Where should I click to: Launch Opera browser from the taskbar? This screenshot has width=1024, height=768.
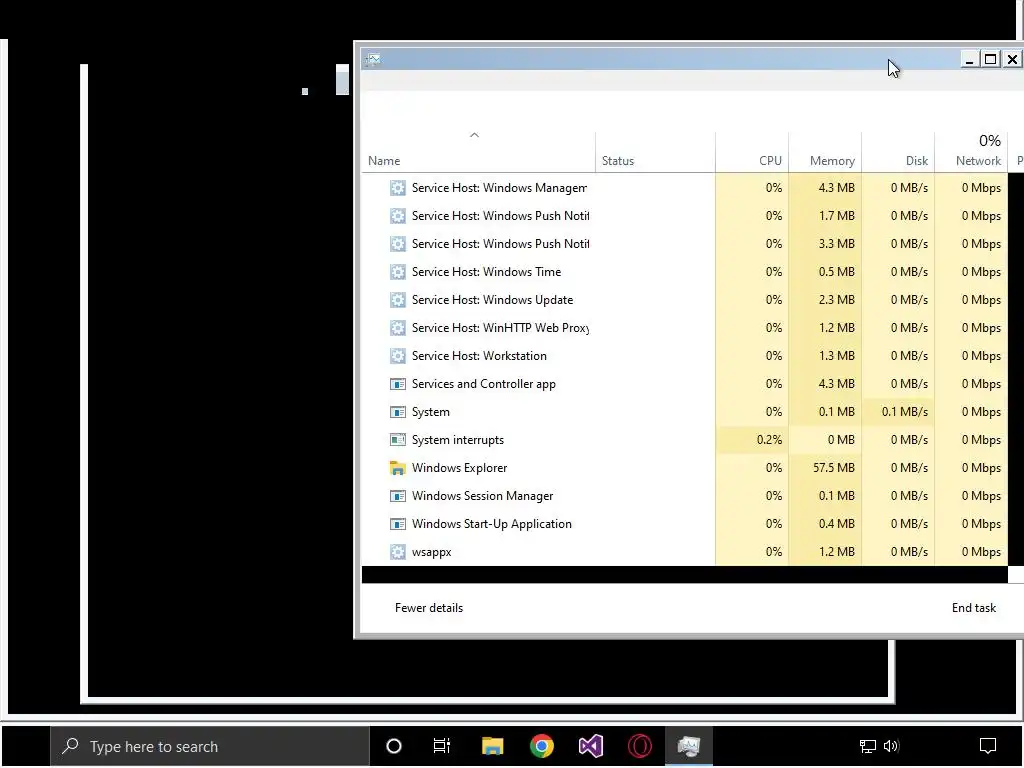tap(639, 746)
